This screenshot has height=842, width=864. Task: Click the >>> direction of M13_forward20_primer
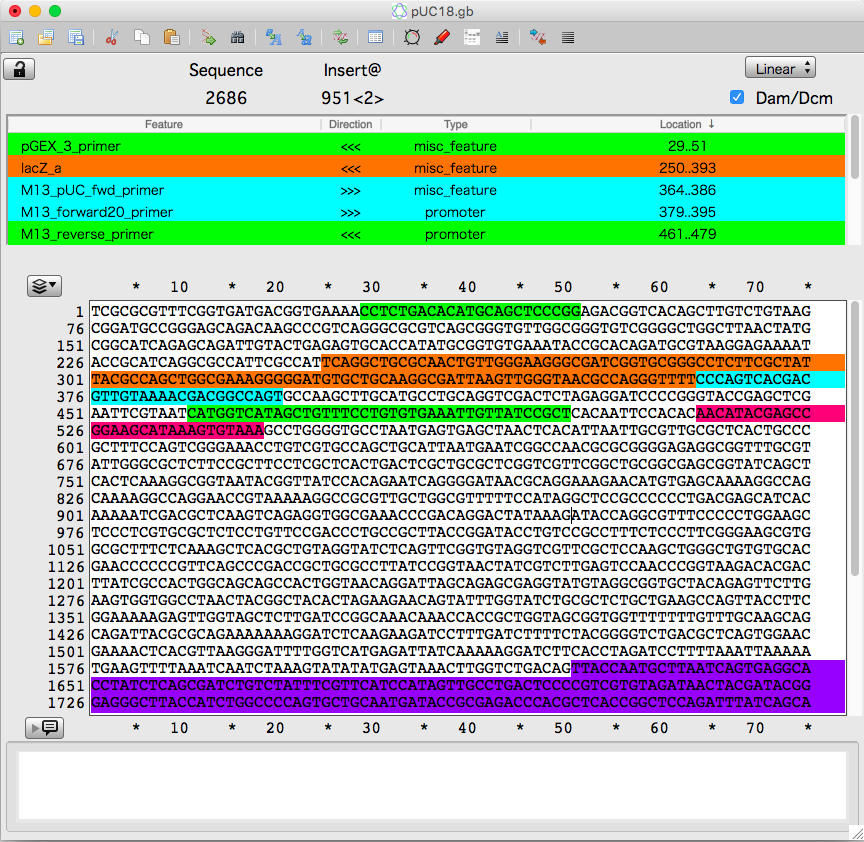click(x=350, y=213)
